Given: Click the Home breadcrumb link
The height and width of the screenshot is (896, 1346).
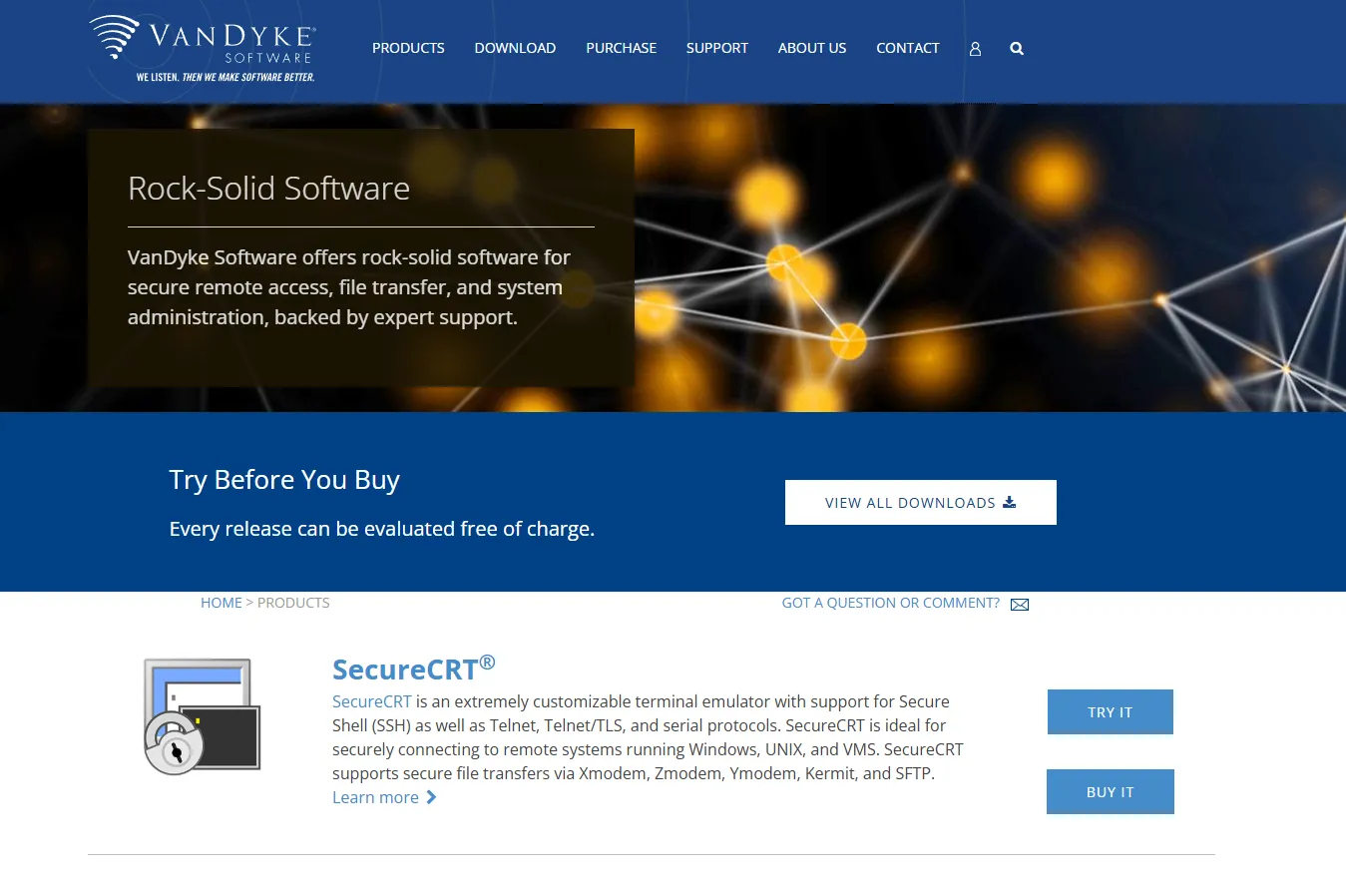Looking at the screenshot, I should tap(222, 603).
